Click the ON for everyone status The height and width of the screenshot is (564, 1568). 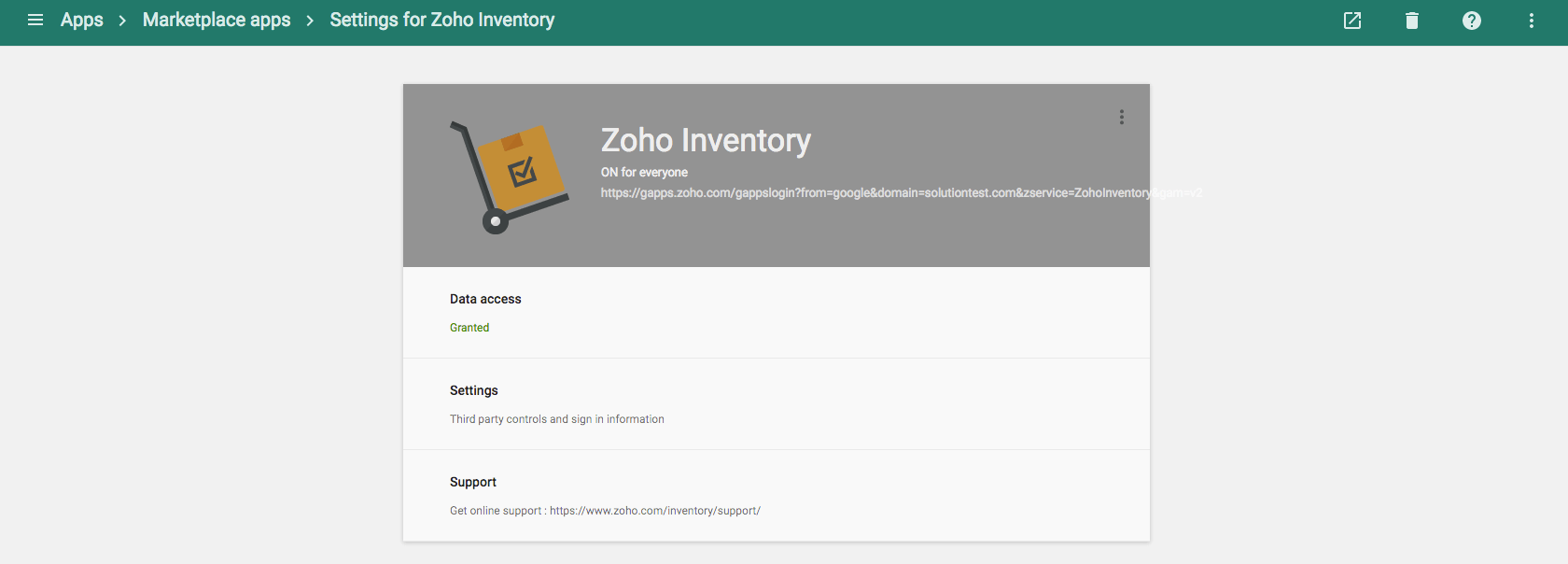(x=644, y=172)
